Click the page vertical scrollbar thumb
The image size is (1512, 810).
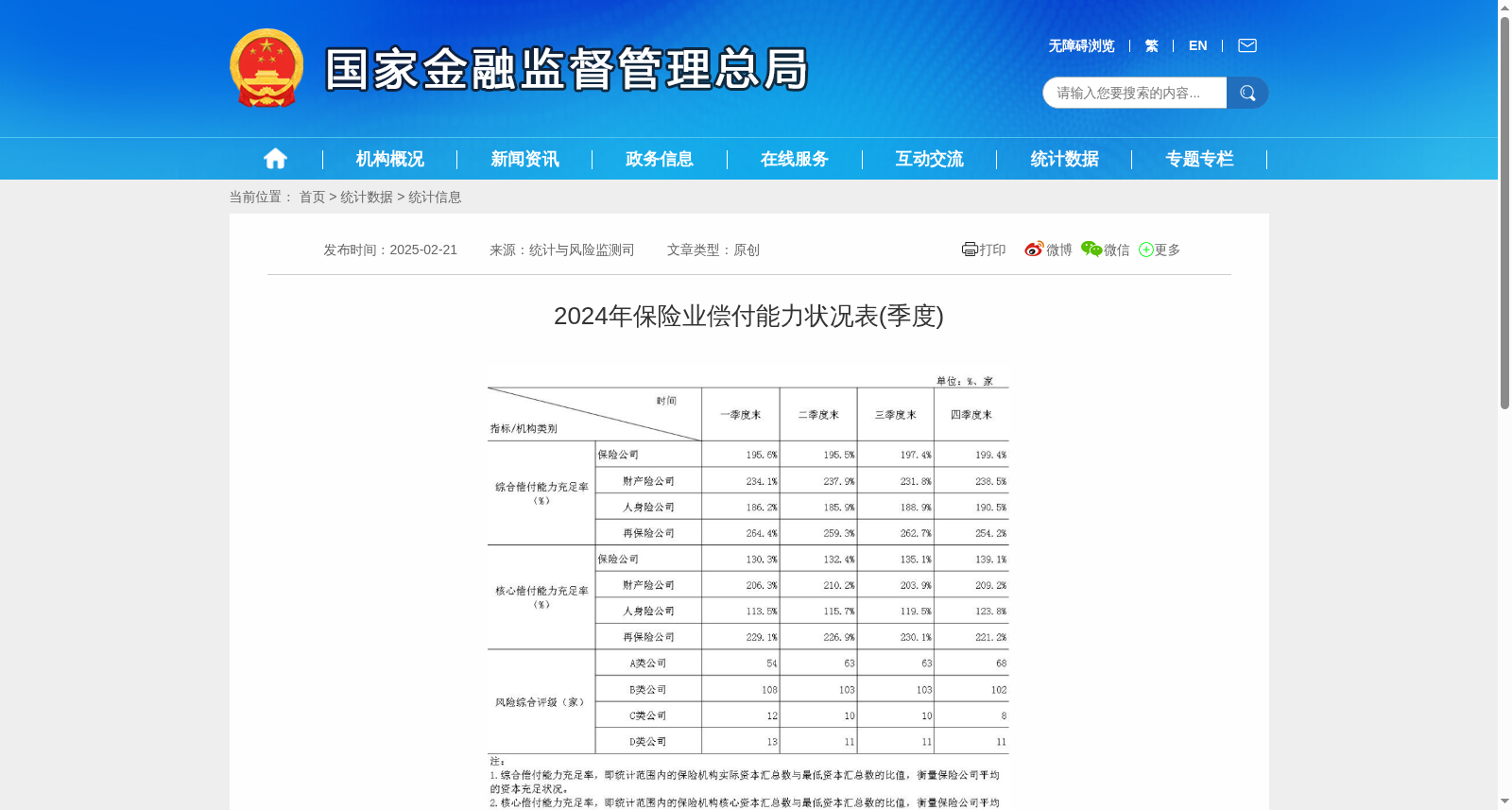click(1504, 213)
